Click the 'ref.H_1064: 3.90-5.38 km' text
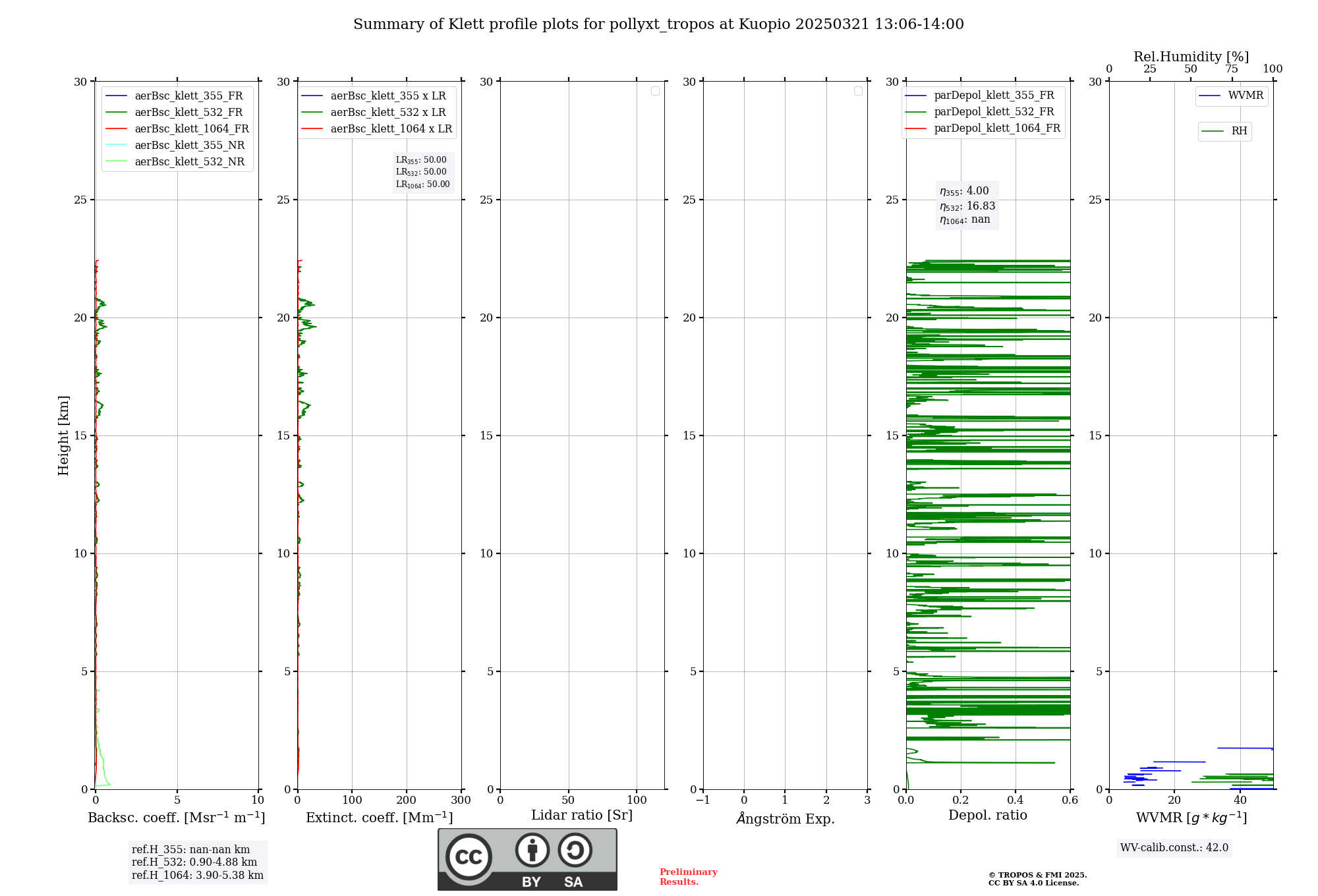Image resolution: width=1318 pixels, height=896 pixels. click(198, 876)
